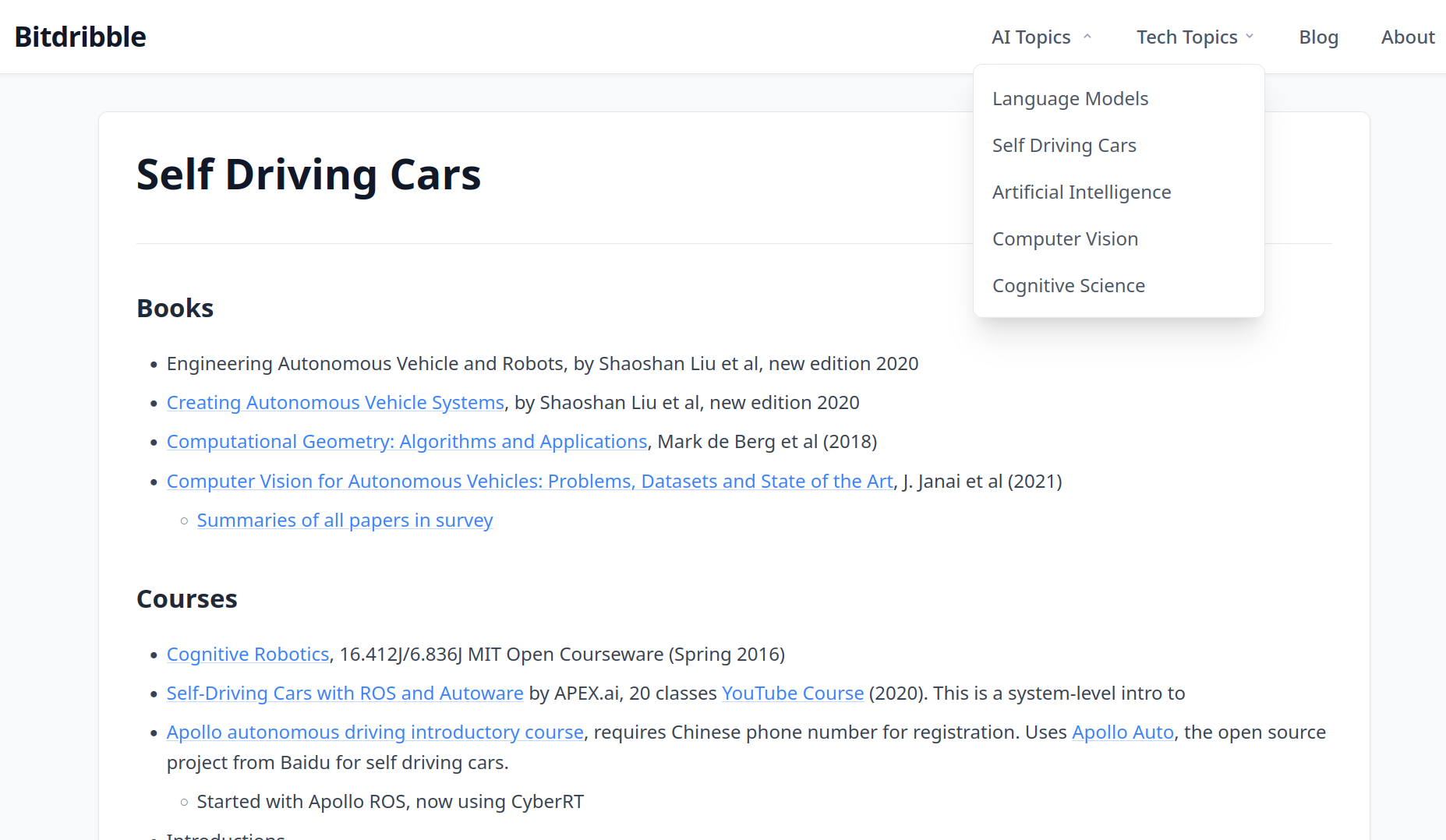Select Language Models from the dropdown
Viewport: 1446px width, 840px height.
[1070, 99]
